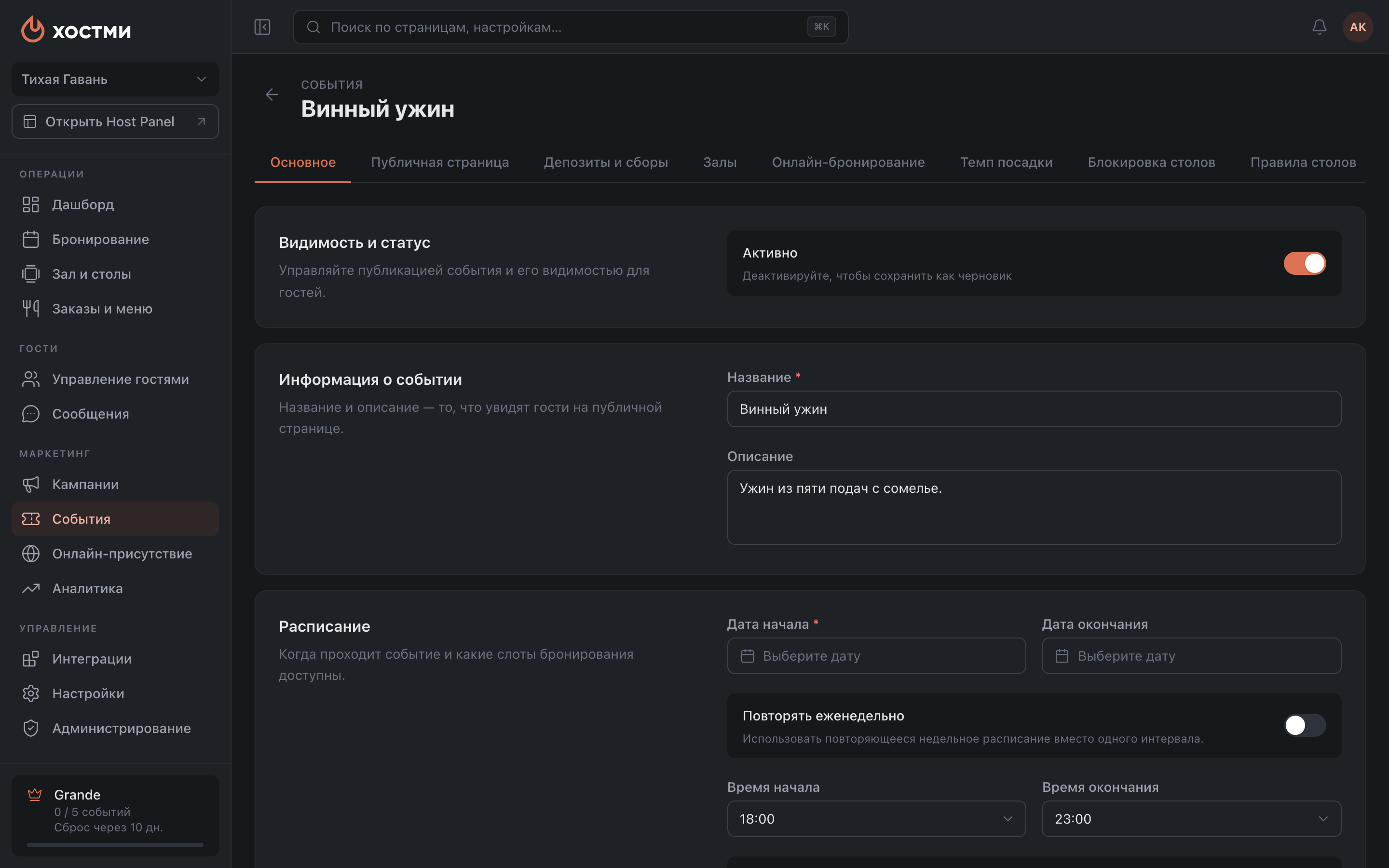Open Настройки gear item
1389x868 pixels.
[115, 693]
